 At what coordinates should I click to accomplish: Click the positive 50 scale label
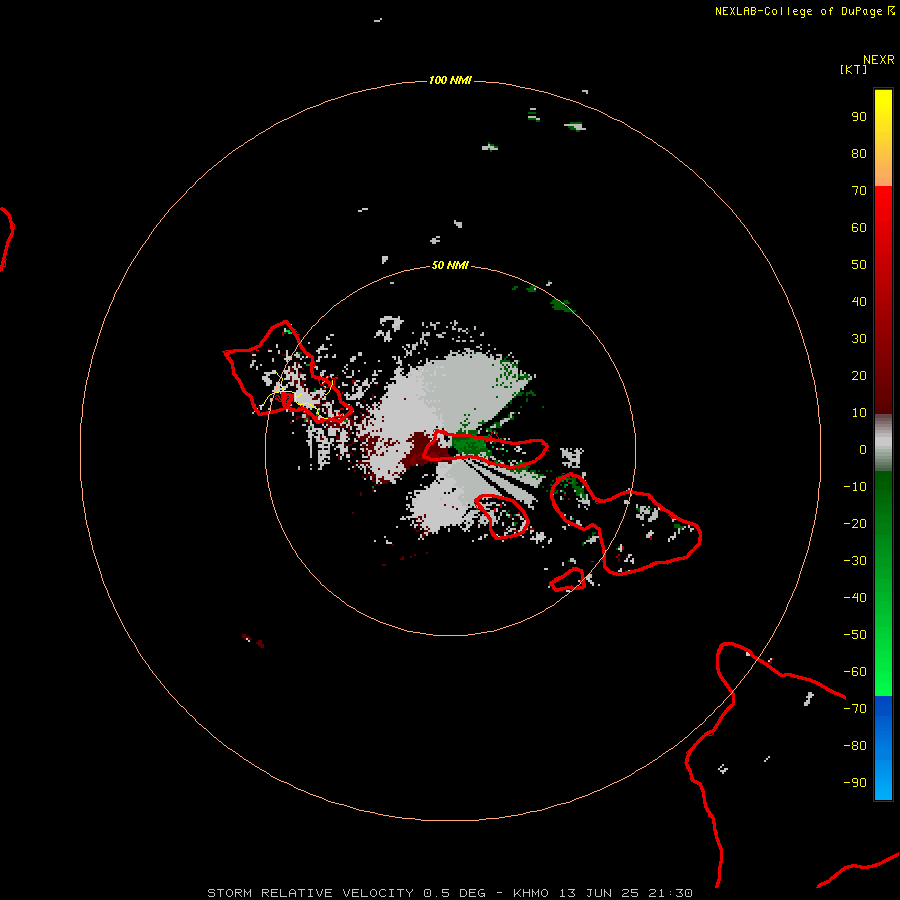[859, 265]
